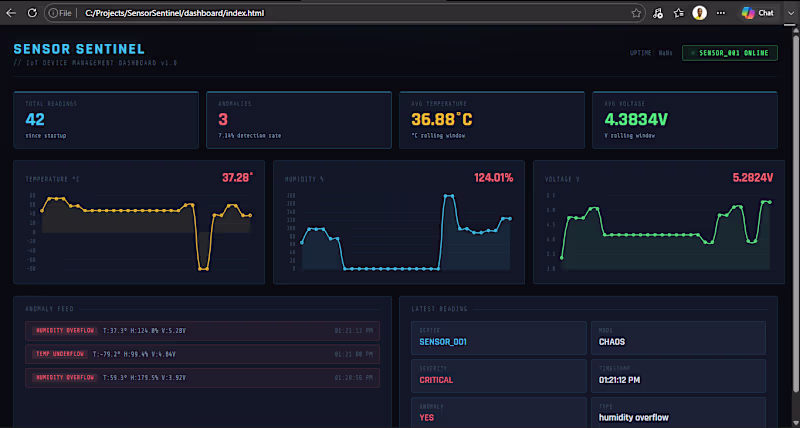This screenshot has width=800, height=428.
Task: Expand the chevron beside Chat
Action: tap(791, 13)
